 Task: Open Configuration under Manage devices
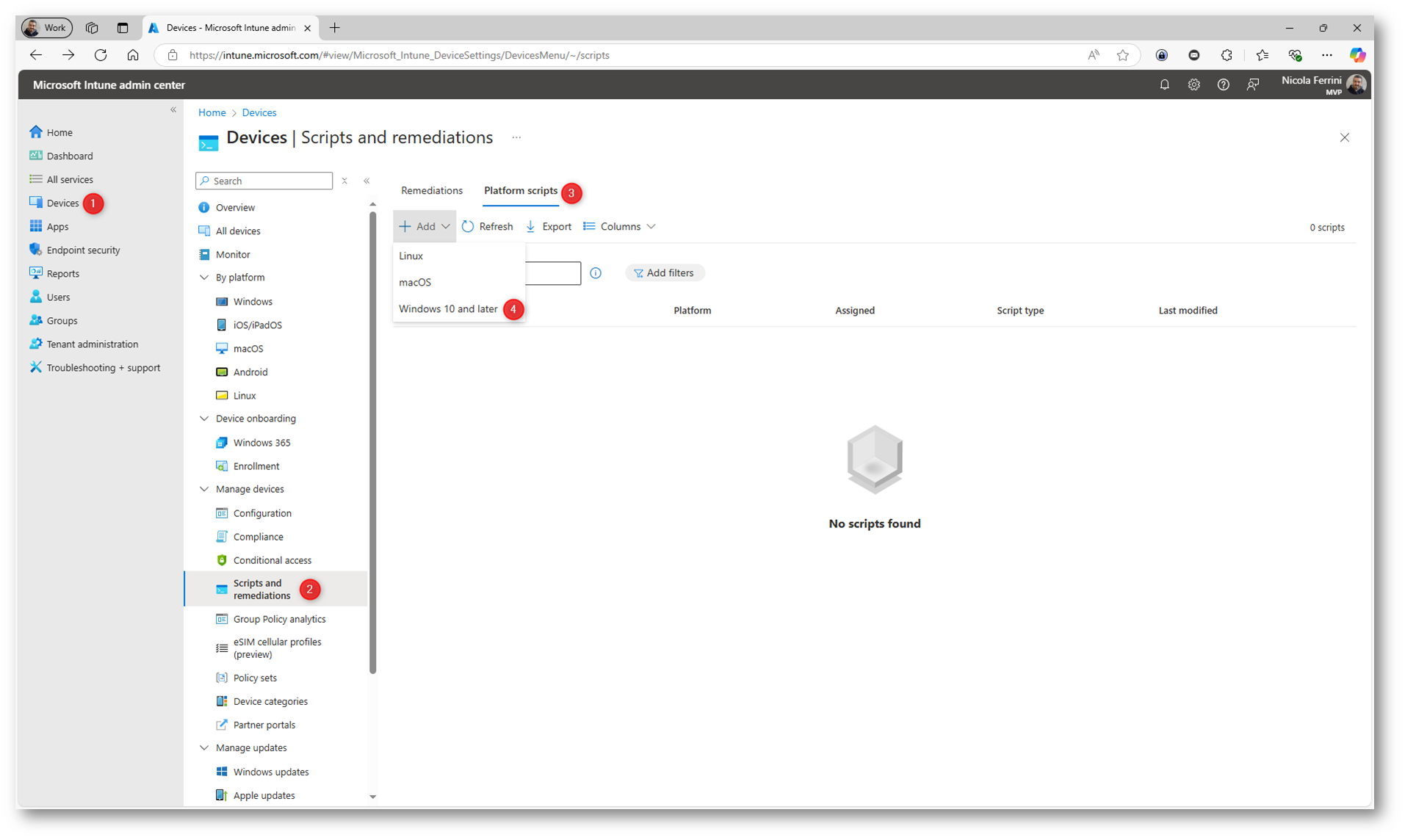(x=254, y=513)
